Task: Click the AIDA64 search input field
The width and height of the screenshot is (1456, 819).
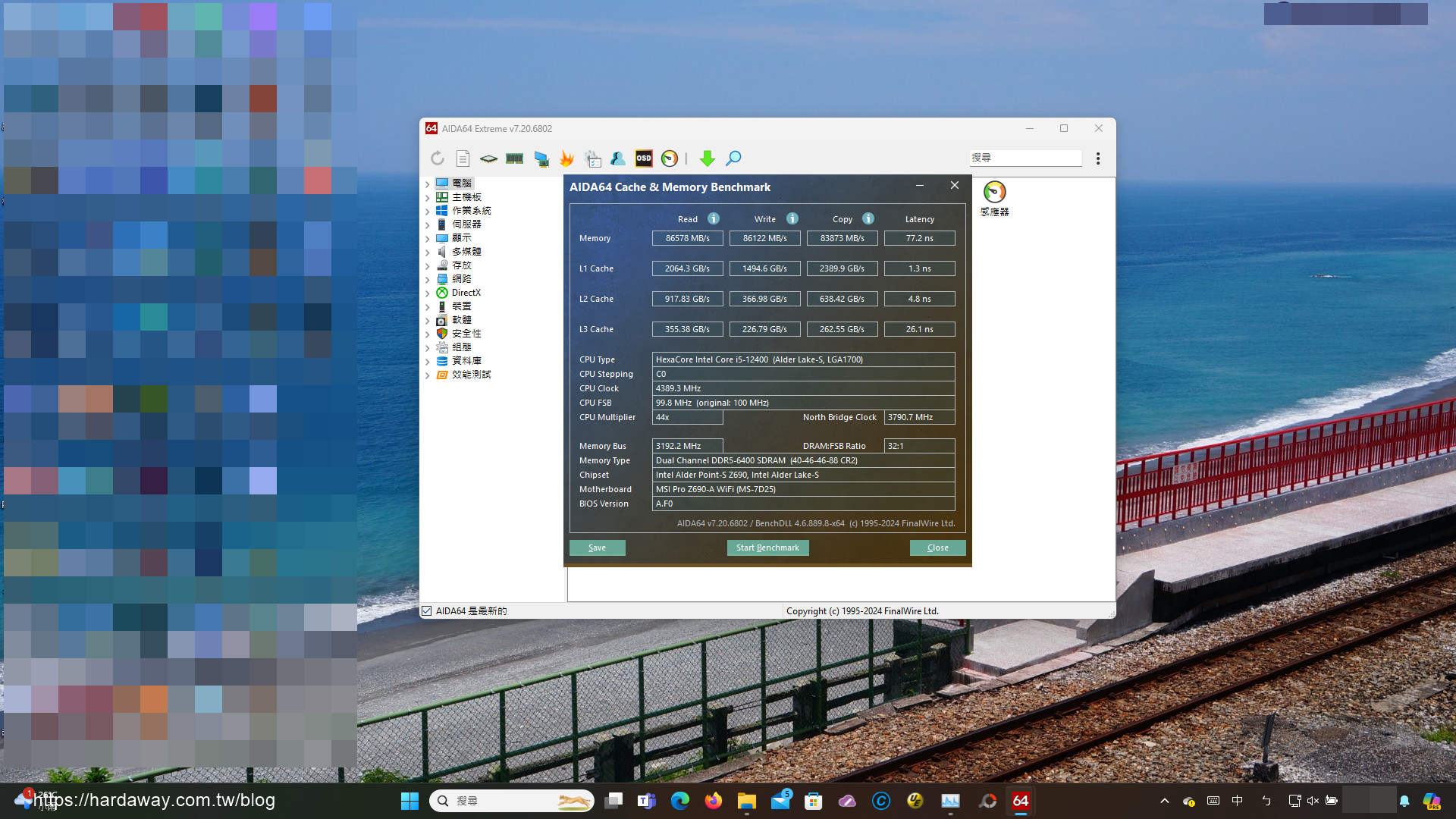Action: 1025,158
